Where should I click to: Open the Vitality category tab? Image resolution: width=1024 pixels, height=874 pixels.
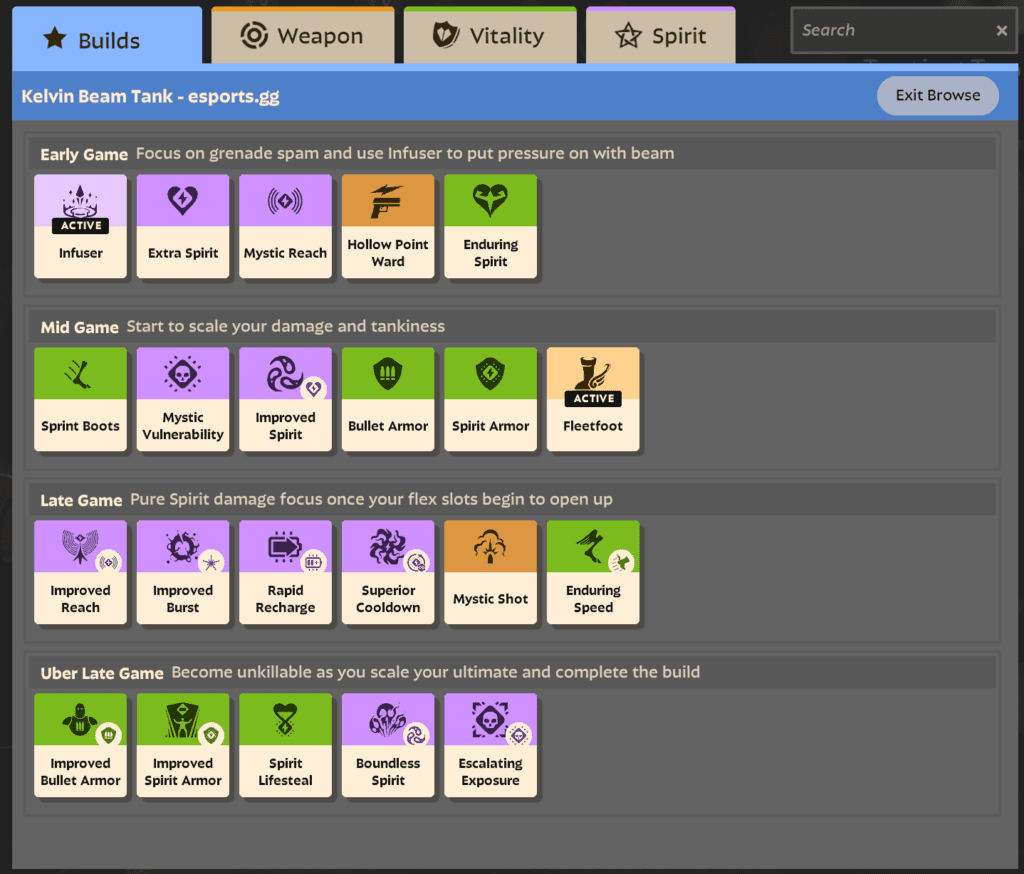tap(490, 34)
